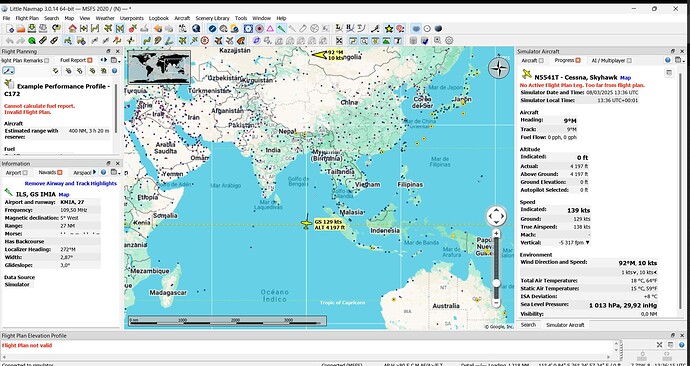
Task: Click the white circle icon beside the dark sphere
Action: [x=427, y=29]
